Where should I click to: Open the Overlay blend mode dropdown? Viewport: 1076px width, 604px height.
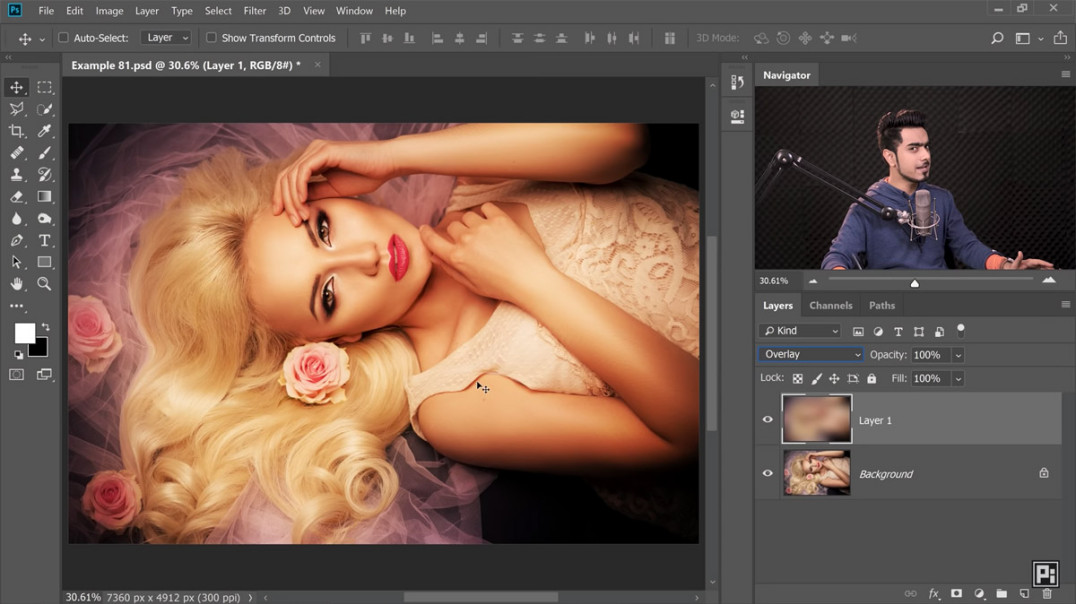click(x=810, y=354)
